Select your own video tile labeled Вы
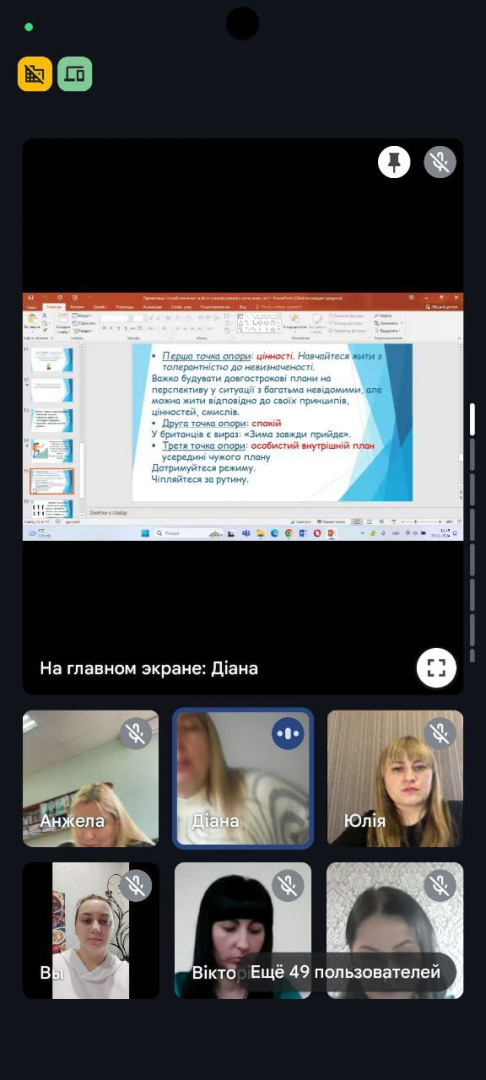 pos(91,931)
